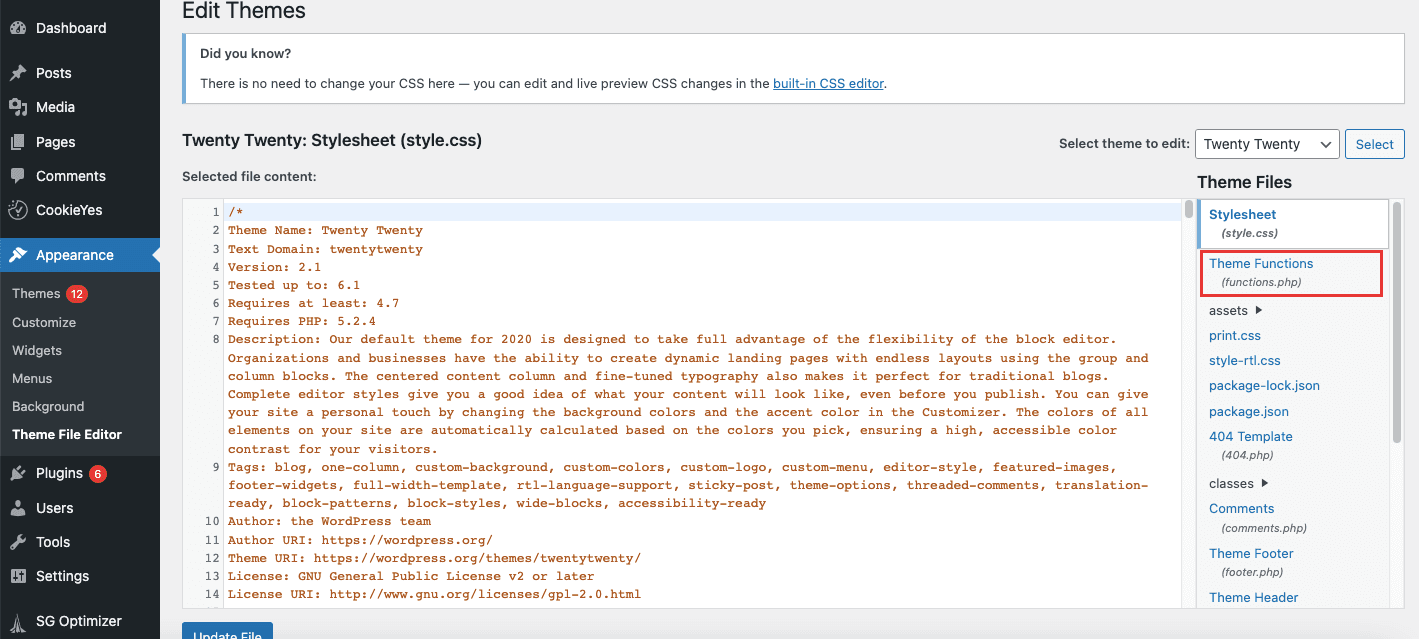Image resolution: width=1419 pixels, height=639 pixels.
Task: Click the Select theme button
Action: click(x=1374, y=144)
